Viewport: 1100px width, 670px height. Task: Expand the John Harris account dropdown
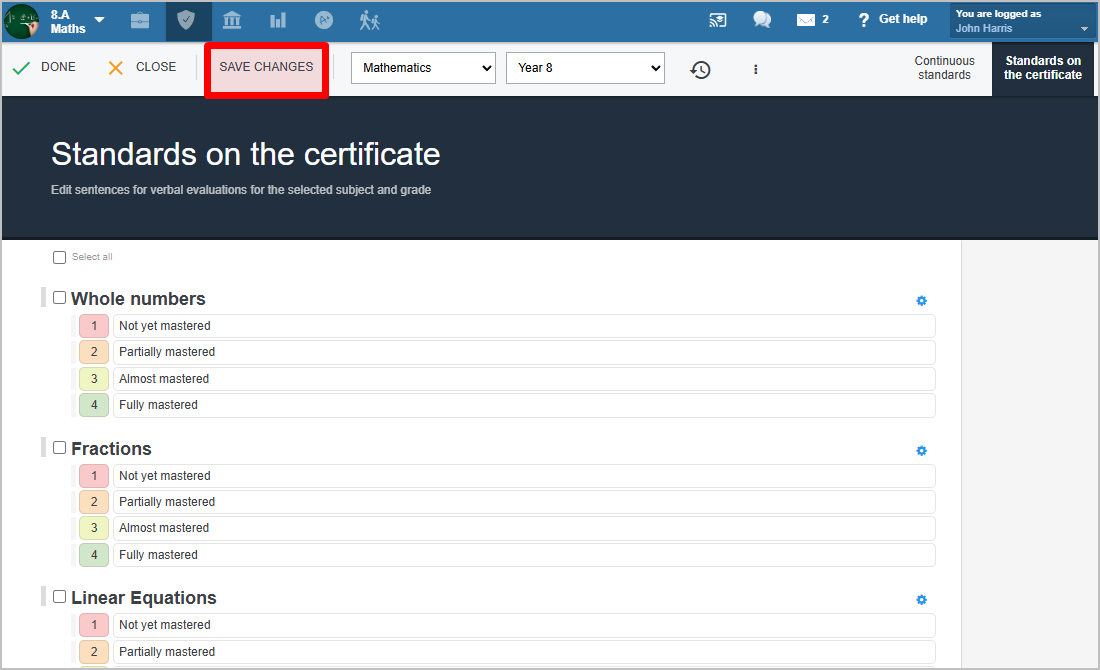pos(1021,21)
